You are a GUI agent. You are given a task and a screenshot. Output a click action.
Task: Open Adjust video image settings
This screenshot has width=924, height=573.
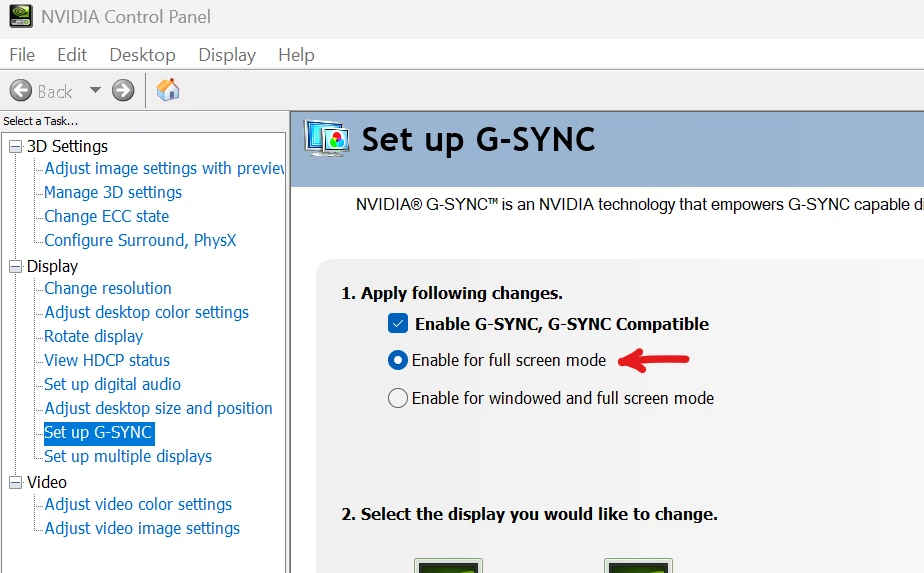[142, 528]
